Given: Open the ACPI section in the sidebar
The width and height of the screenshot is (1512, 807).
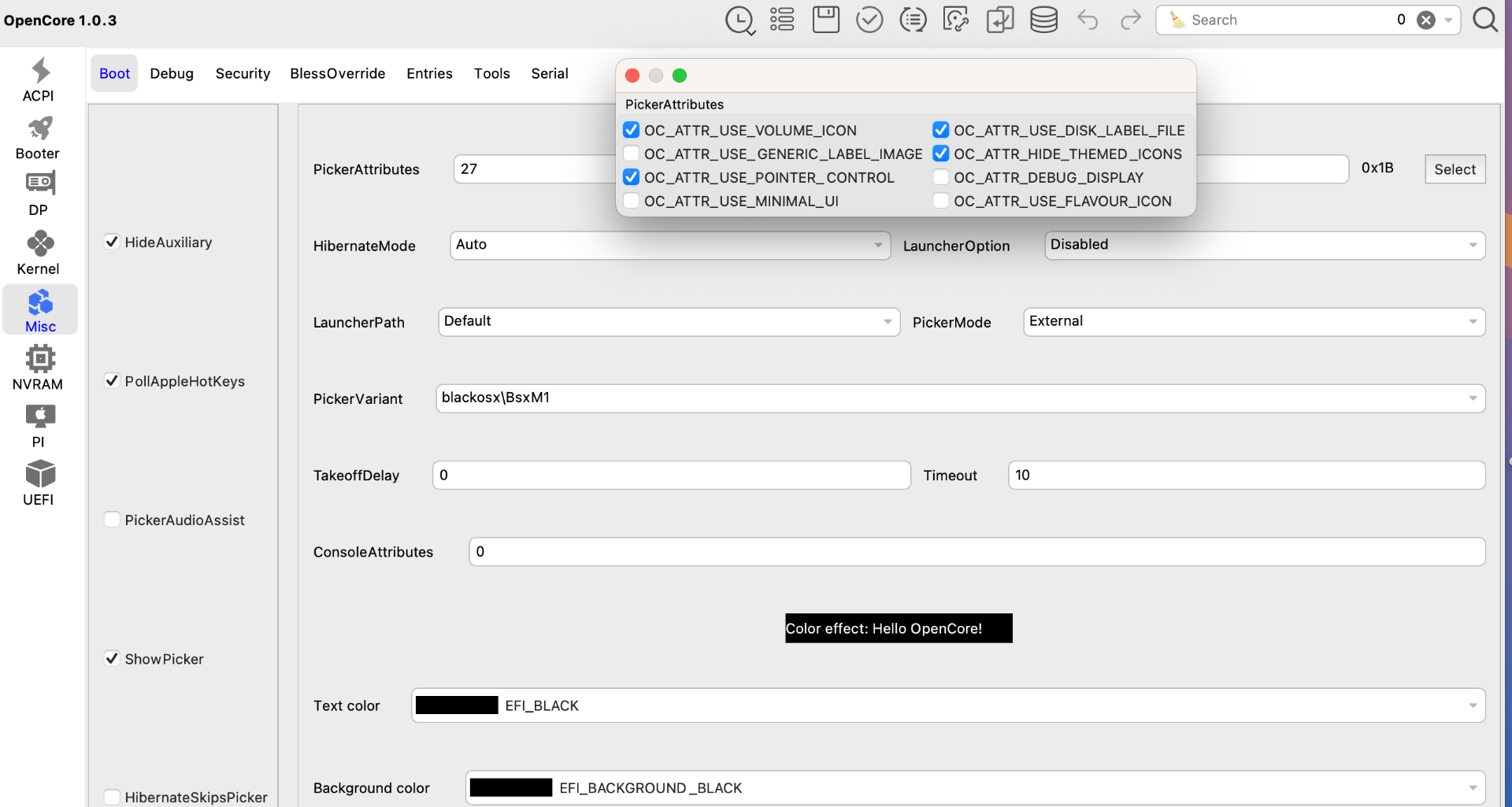Looking at the screenshot, I should pyautogui.click(x=39, y=80).
